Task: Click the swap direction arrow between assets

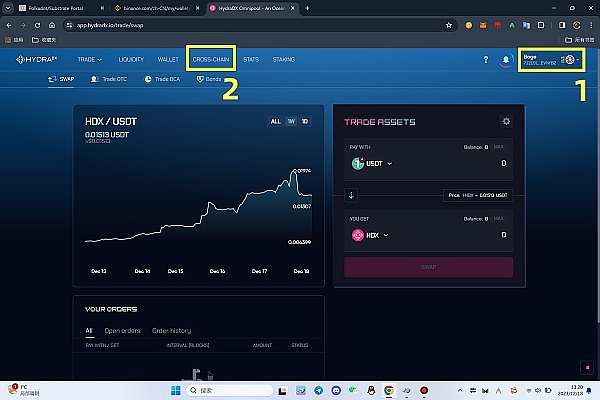Action: click(x=349, y=194)
